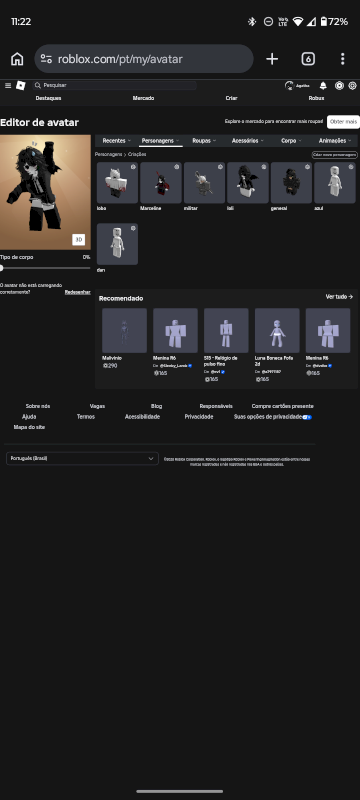Open site settings icon in address bar
The height and width of the screenshot is (800, 360).
[x=46, y=59]
